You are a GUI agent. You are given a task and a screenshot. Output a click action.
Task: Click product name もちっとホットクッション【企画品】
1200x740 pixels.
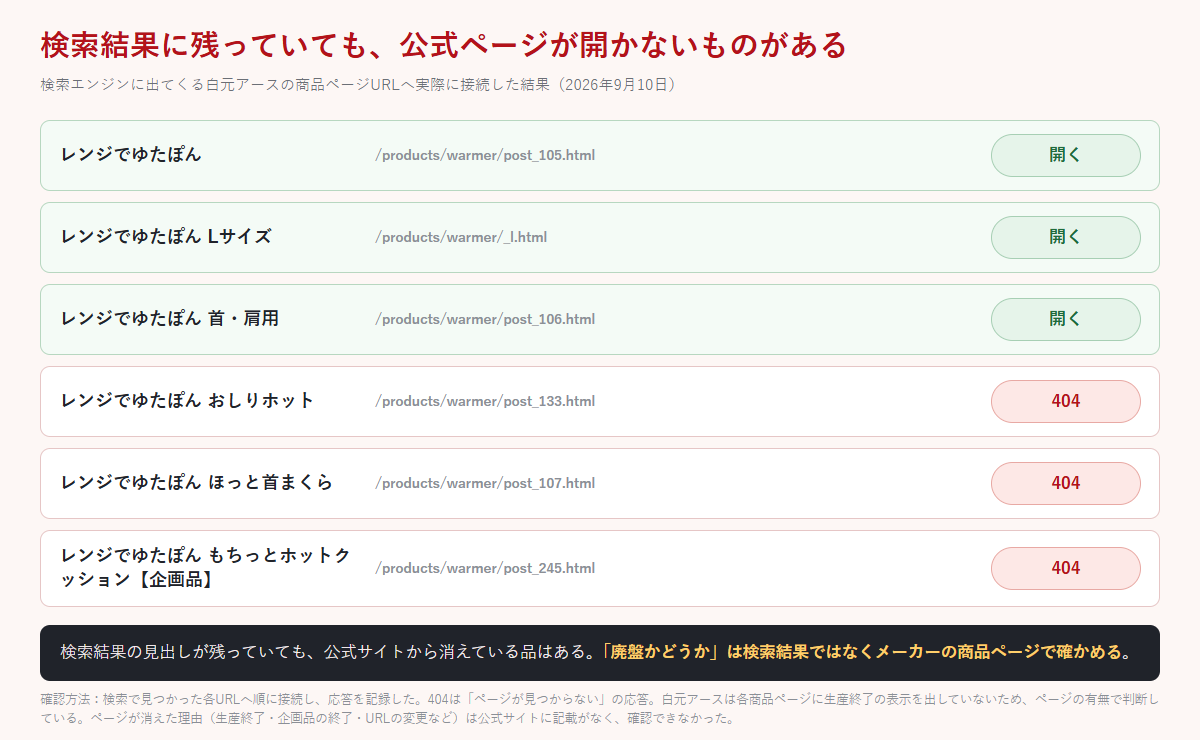[x=206, y=568]
